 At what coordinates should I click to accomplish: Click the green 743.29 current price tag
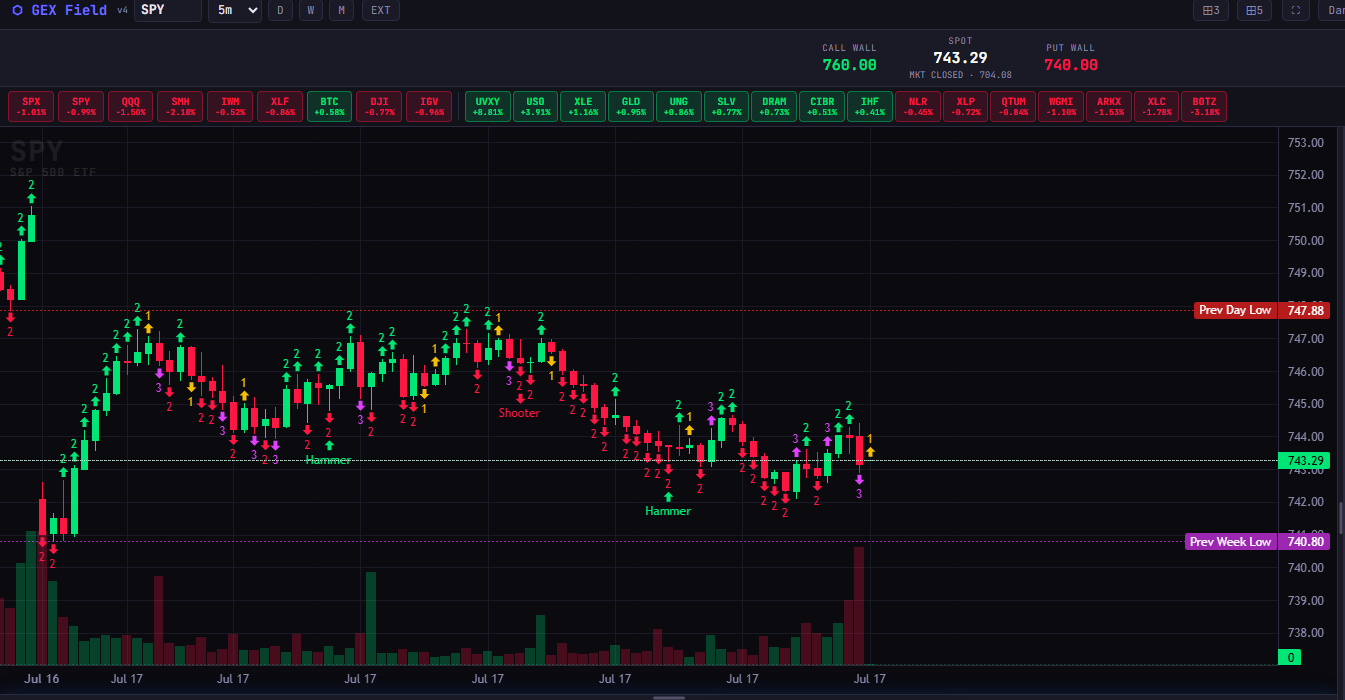point(1304,461)
